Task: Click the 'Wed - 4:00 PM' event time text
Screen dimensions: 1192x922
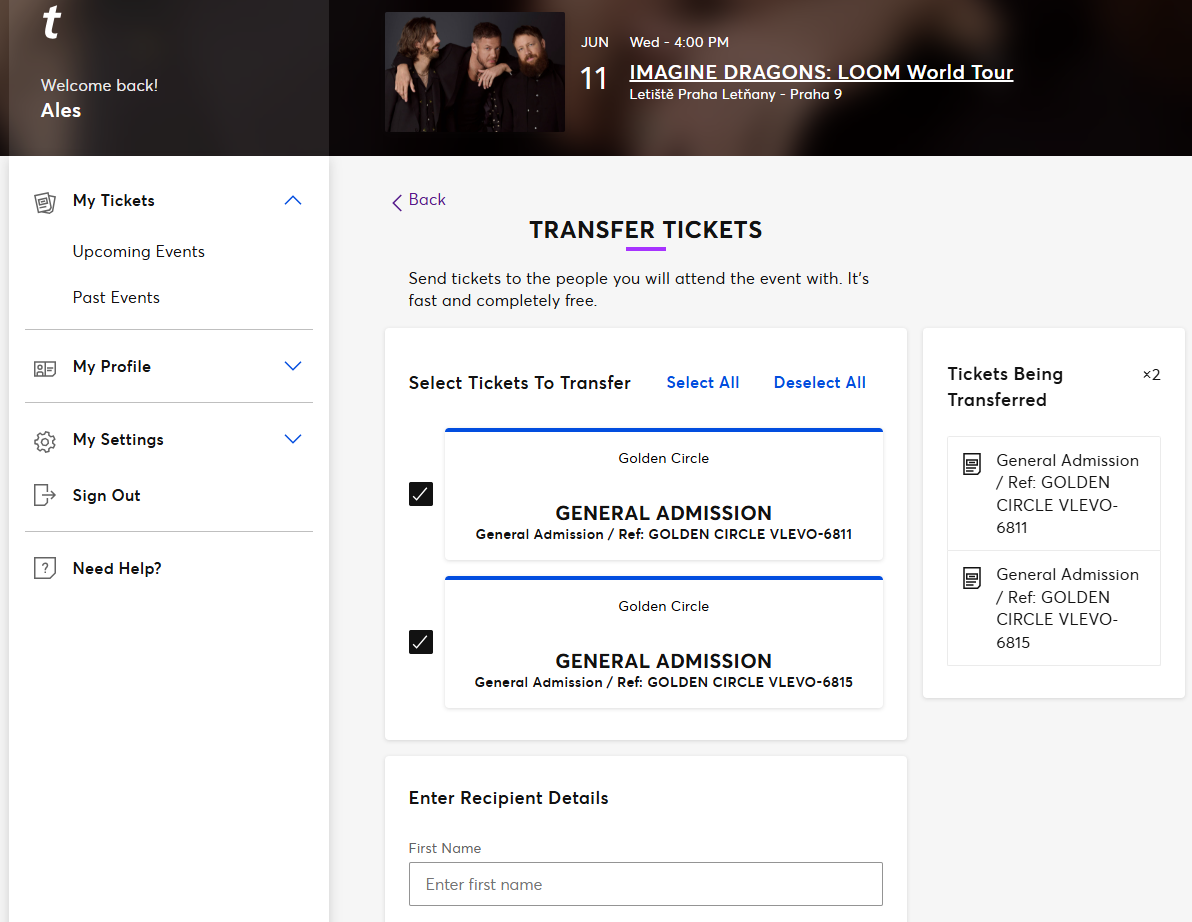Action: pyautogui.click(x=679, y=43)
